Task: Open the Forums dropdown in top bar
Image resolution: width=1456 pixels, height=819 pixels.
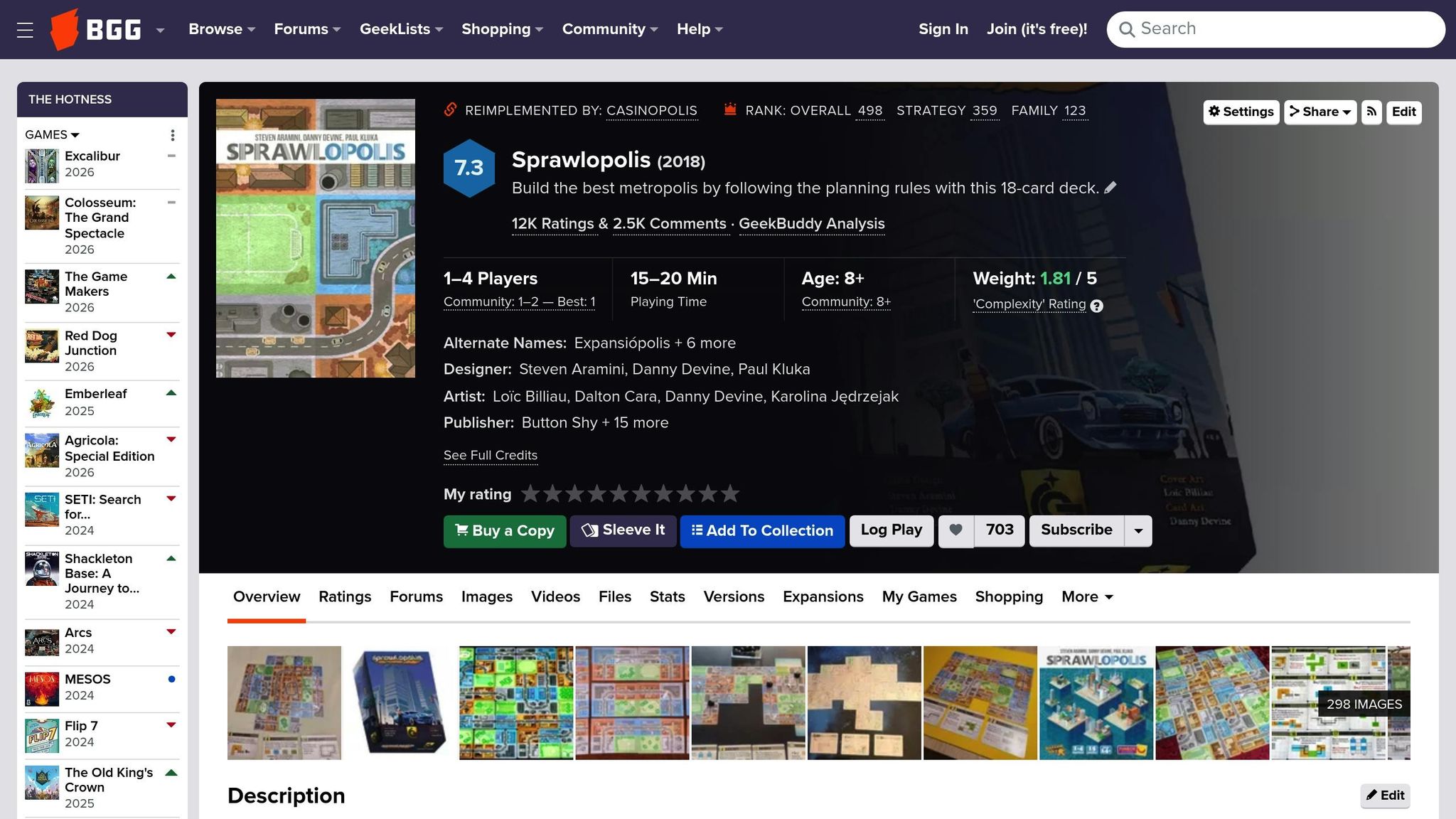Action: [x=307, y=29]
